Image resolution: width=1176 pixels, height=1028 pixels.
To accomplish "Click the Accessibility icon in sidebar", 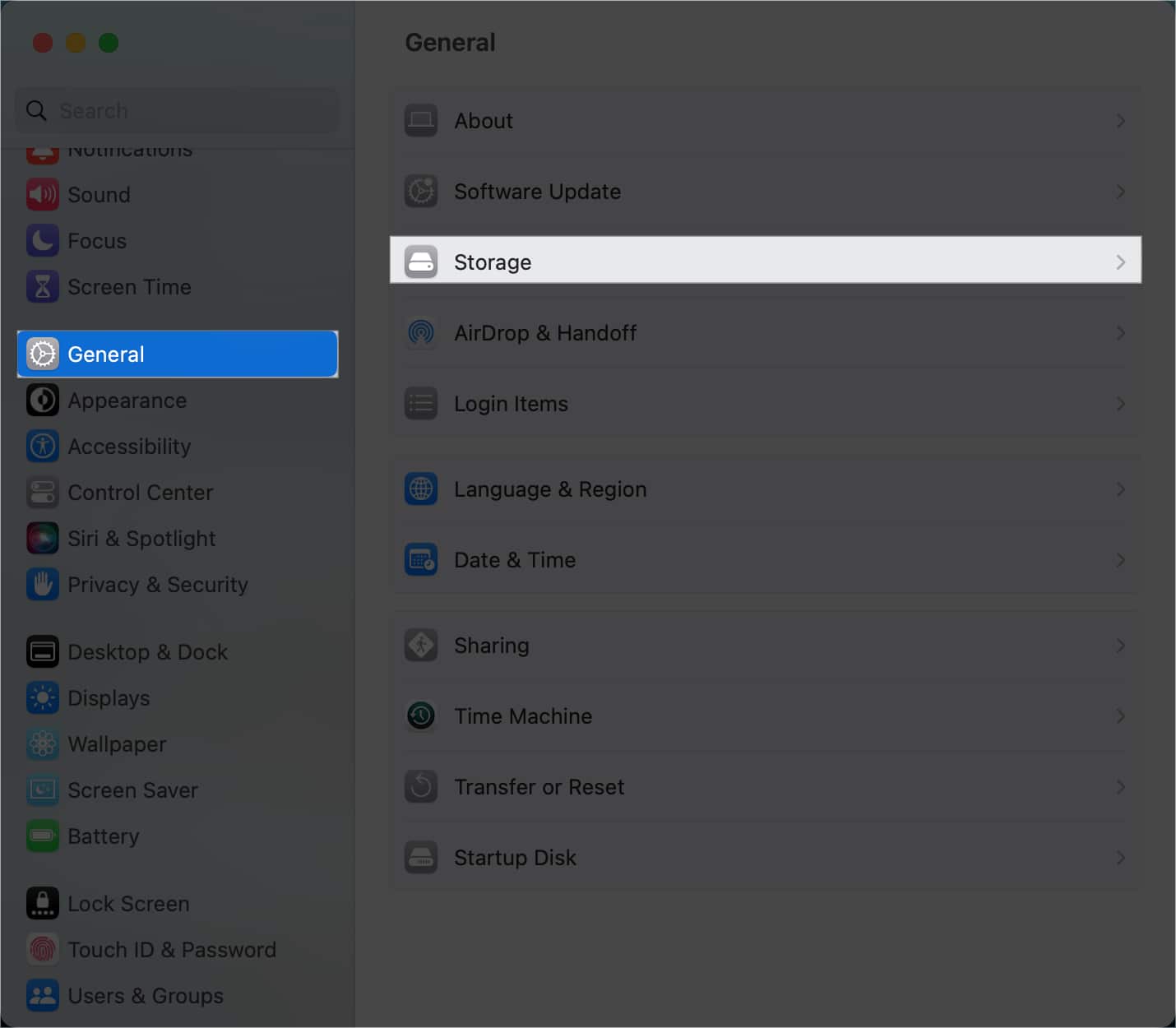I will point(43,447).
